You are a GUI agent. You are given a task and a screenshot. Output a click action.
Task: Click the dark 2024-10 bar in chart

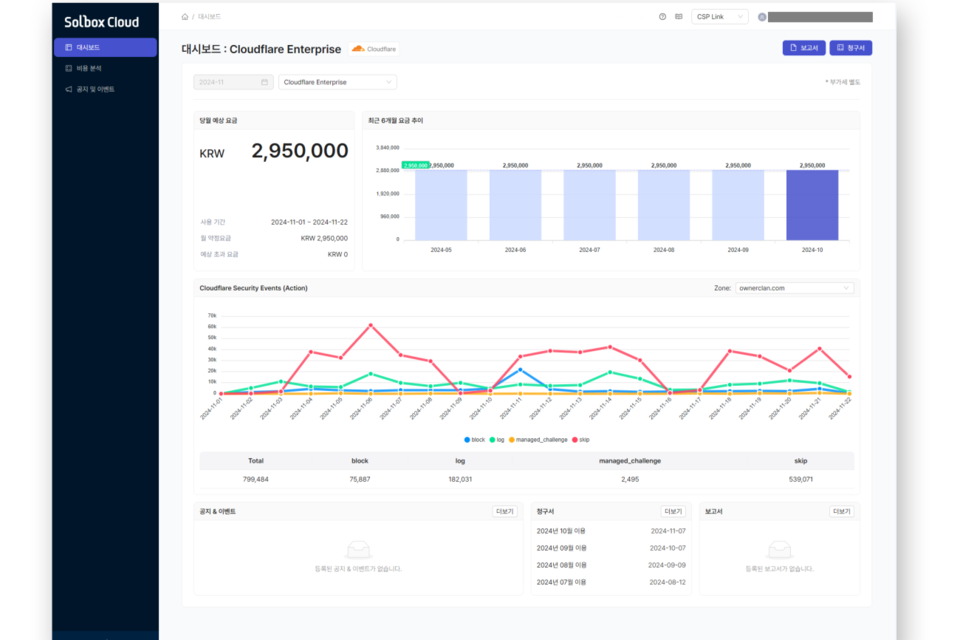tap(812, 204)
